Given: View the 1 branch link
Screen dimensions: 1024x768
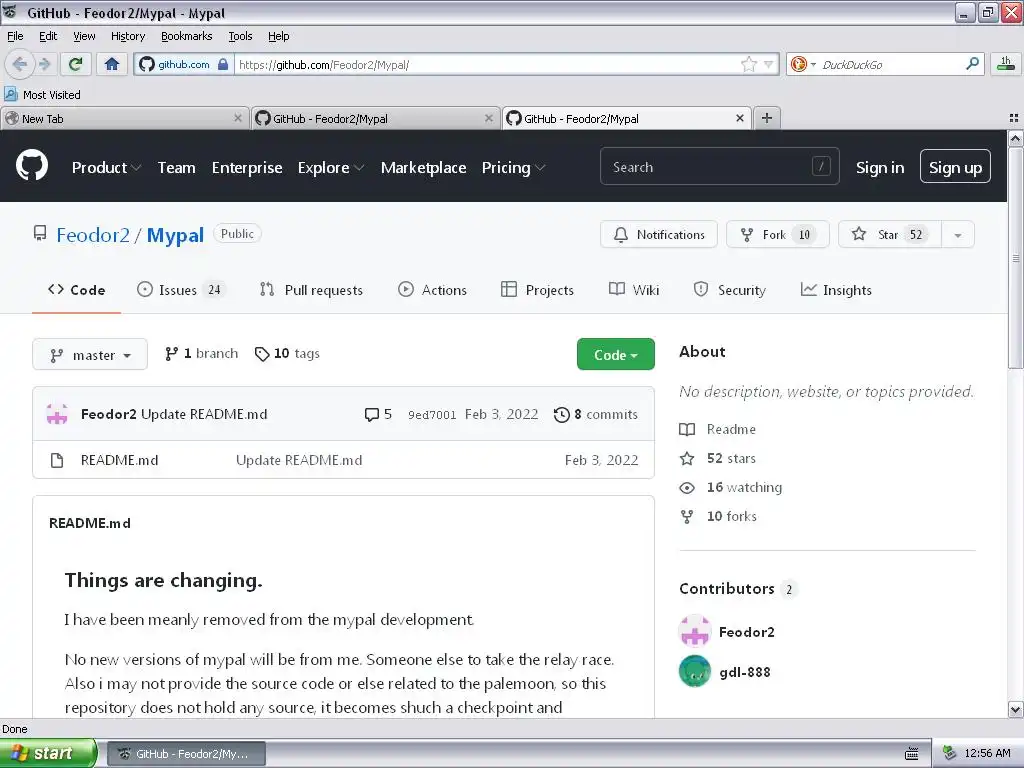Looking at the screenshot, I should pos(201,353).
